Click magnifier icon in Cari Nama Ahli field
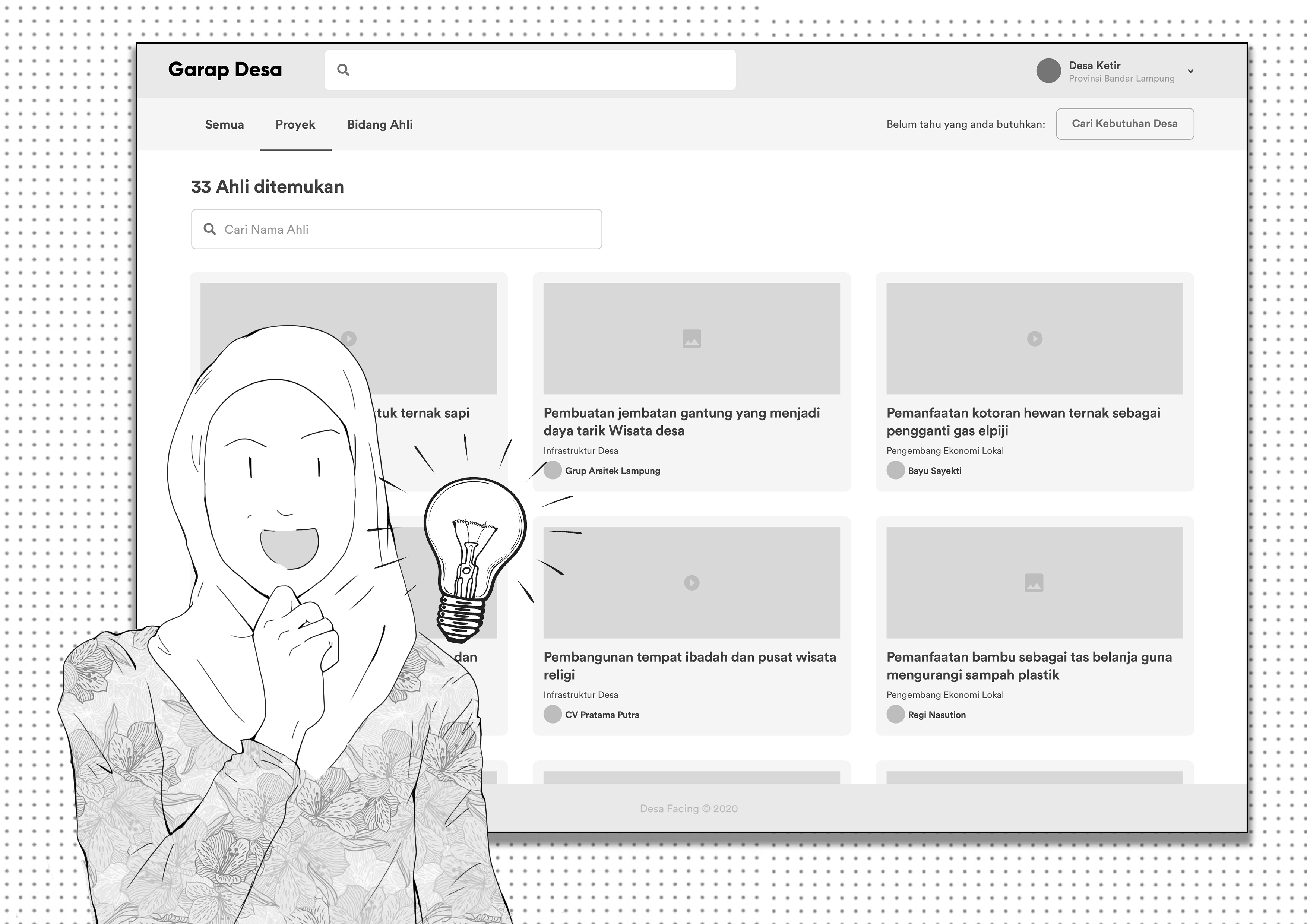This screenshot has height=924, width=1307. 209,229
